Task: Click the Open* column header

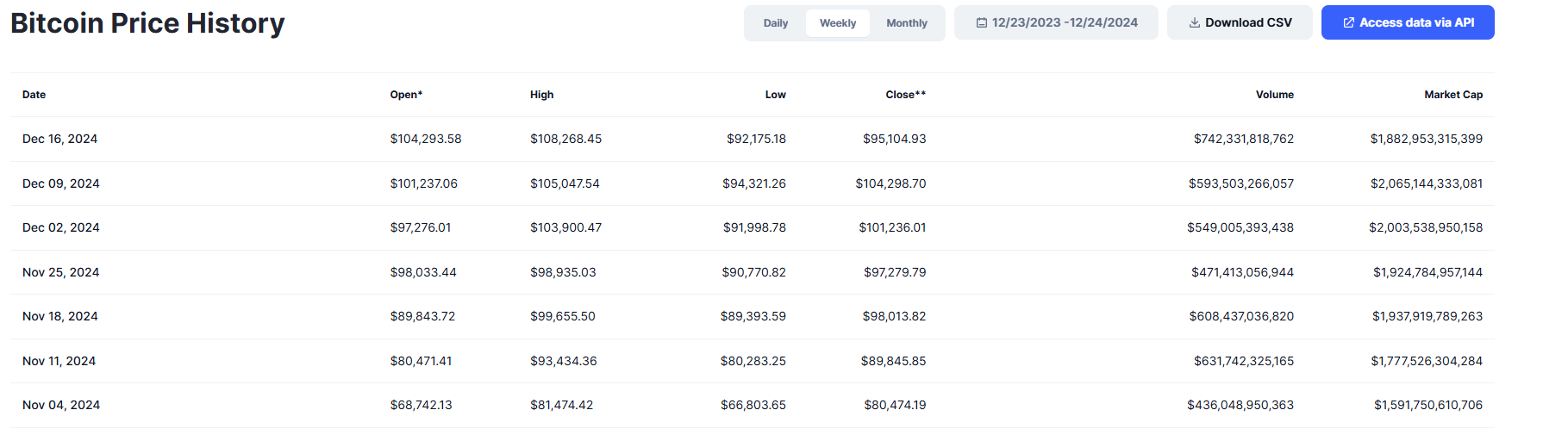Action: (x=406, y=95)
